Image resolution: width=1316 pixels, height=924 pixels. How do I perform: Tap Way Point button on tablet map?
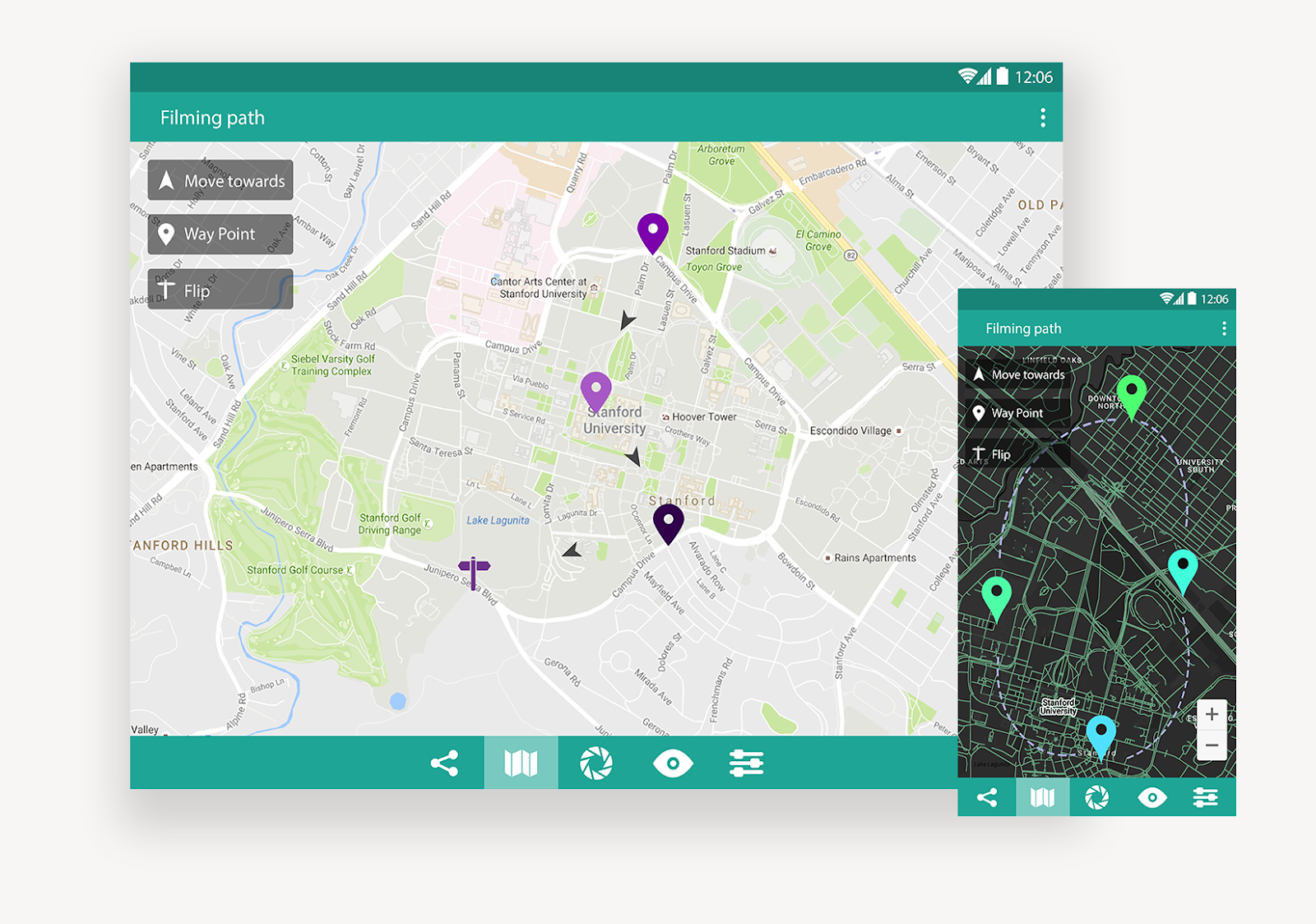220,234
